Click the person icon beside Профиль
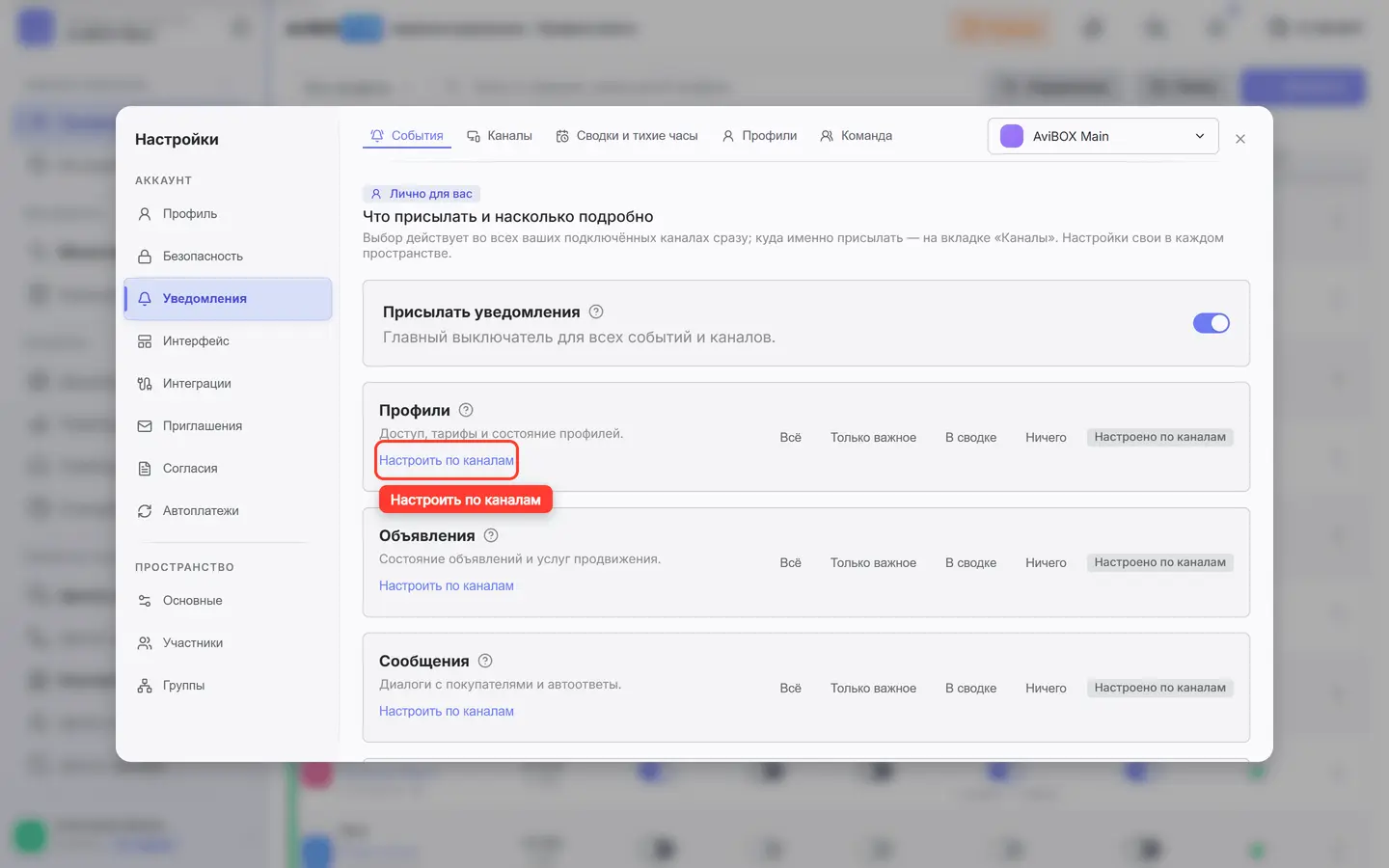 coord(145,214)
